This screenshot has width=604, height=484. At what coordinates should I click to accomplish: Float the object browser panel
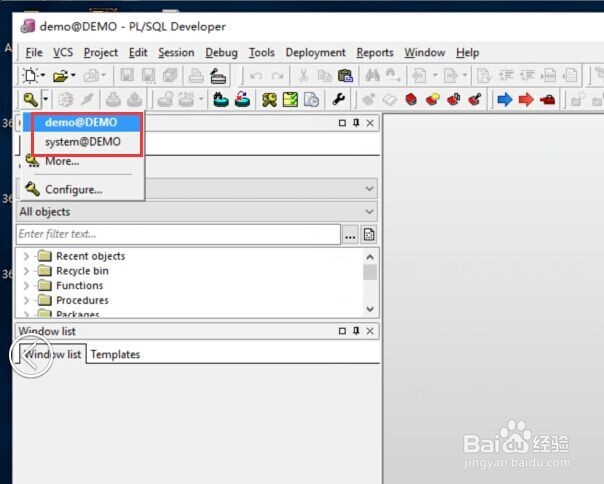[342, 123]
